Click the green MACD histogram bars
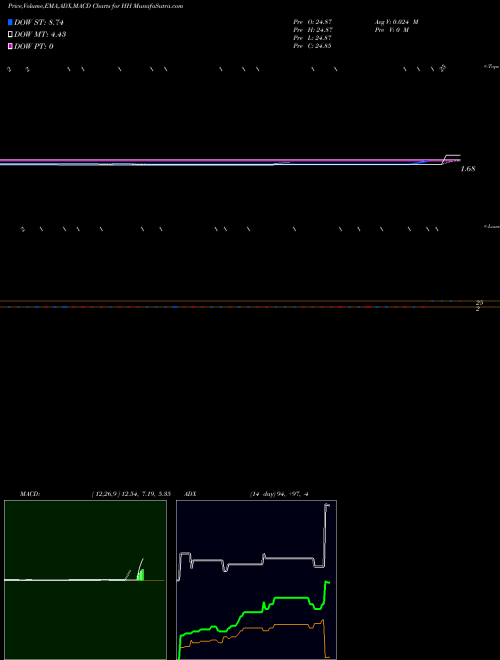 tap(141, 575)
